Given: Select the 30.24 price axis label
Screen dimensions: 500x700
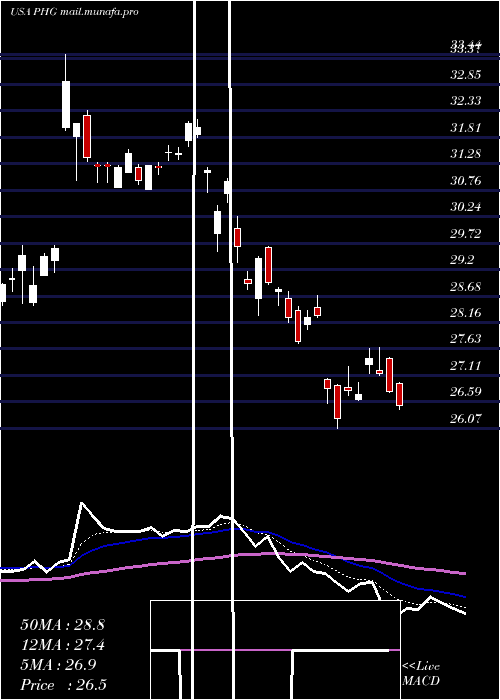Looking at the screenshot, I should pos(466,207).
